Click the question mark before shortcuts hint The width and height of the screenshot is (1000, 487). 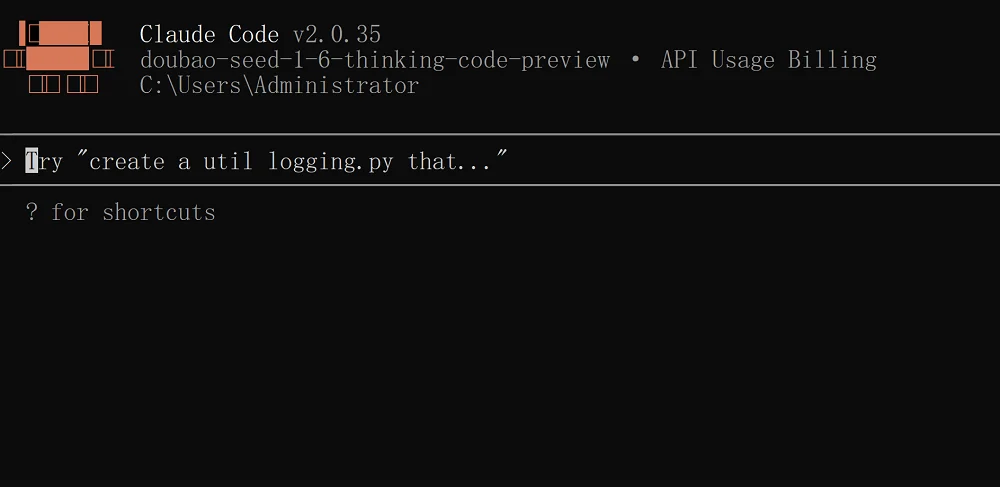tap(31, 213)
